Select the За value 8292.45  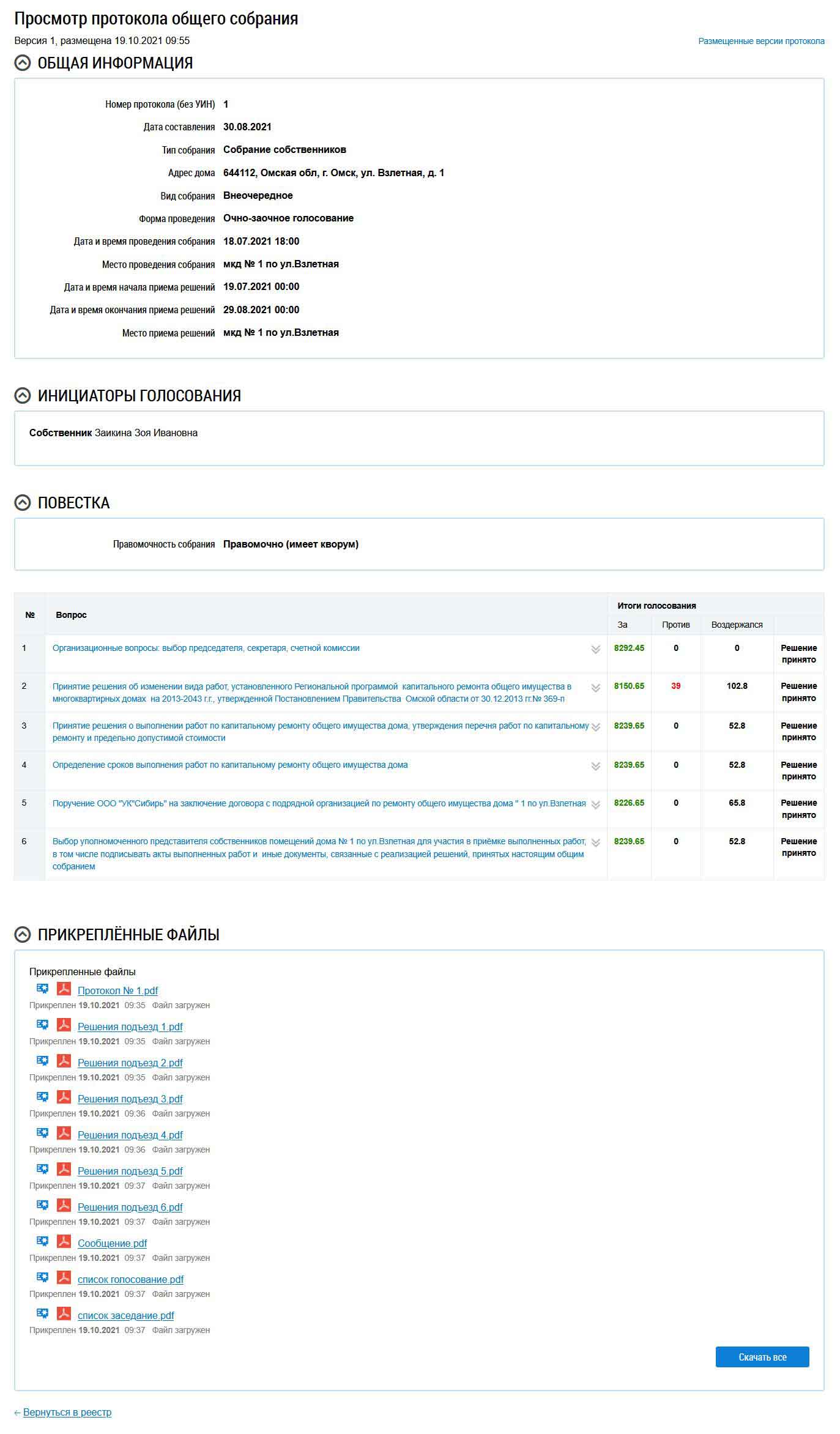(x=629, y=648)
